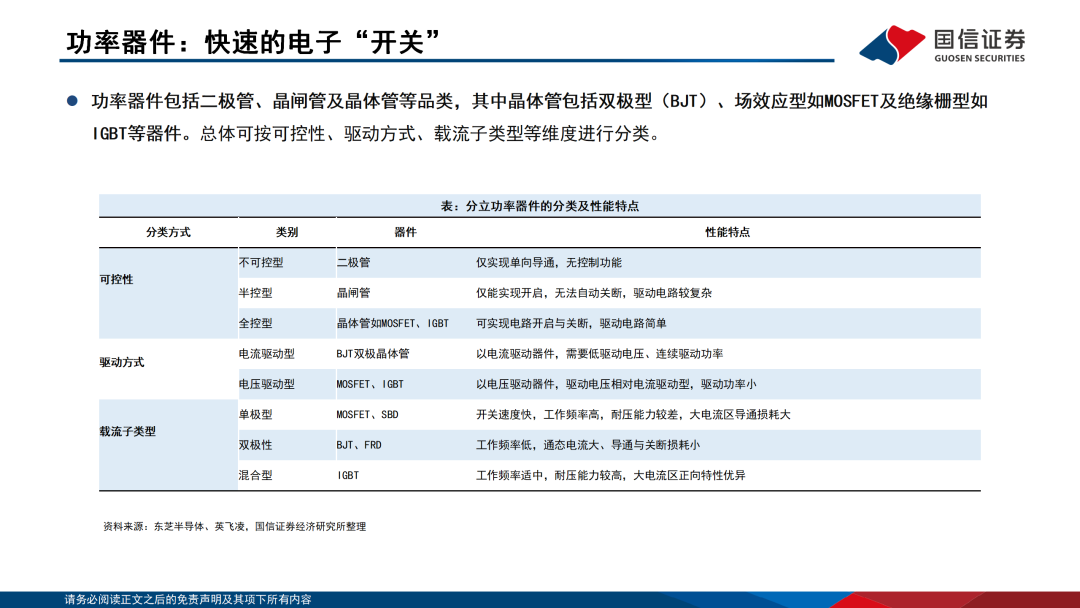
Task: Click the 器件 column header
Action: 405,233
